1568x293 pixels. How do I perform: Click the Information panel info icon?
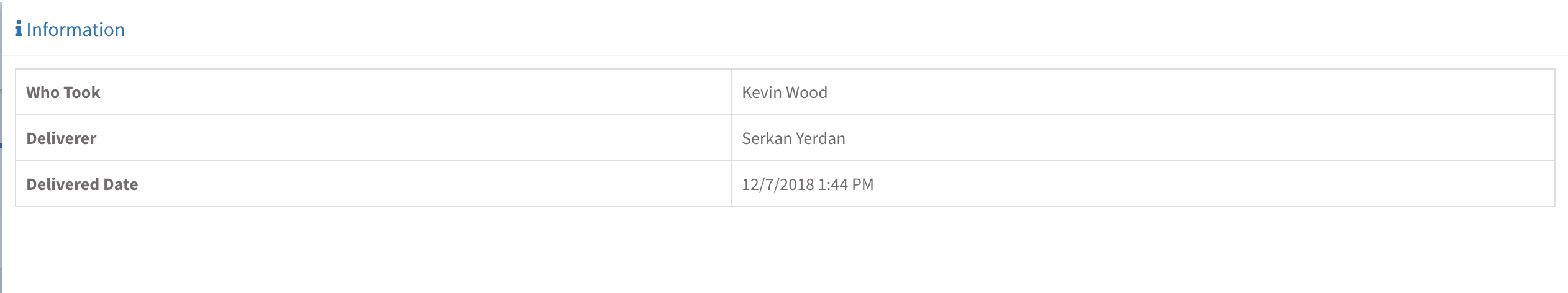(19, 29)
